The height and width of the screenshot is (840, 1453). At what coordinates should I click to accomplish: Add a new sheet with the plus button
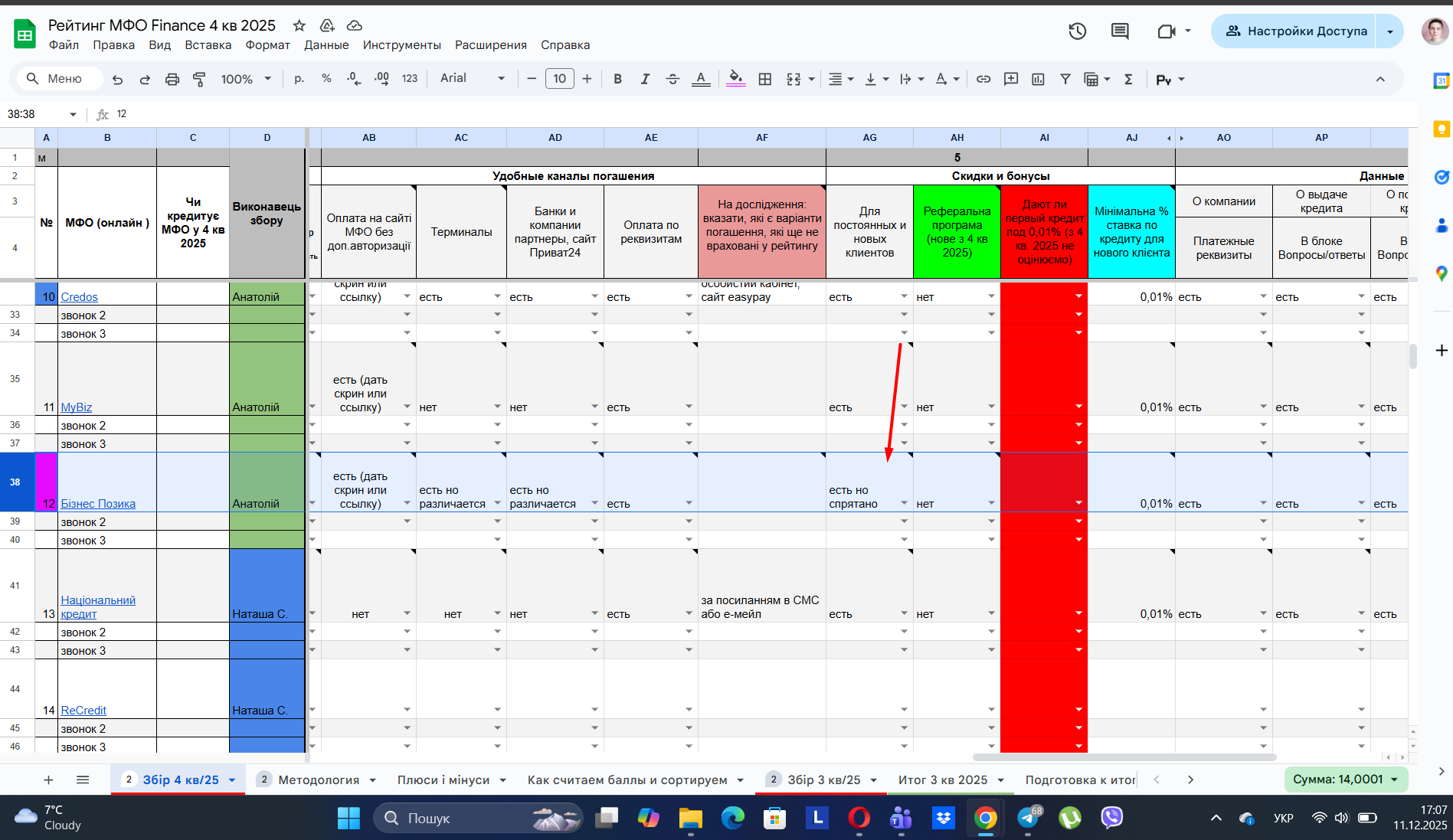tap(48, 780)
